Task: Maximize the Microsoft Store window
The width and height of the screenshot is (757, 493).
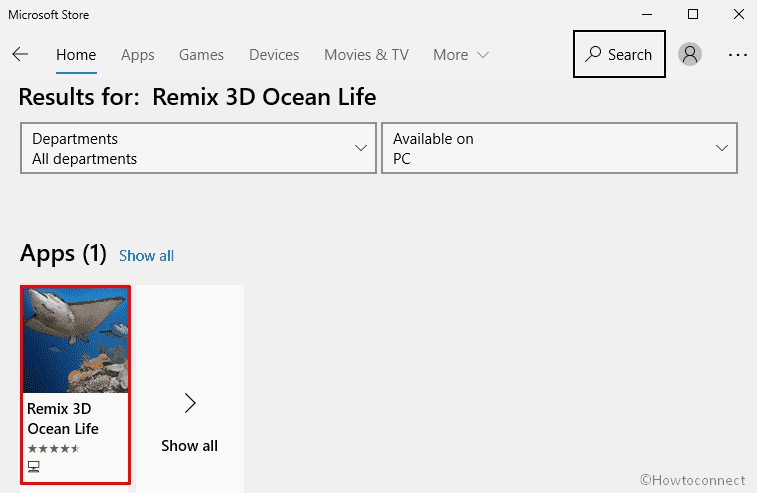Action: (693, 14)
